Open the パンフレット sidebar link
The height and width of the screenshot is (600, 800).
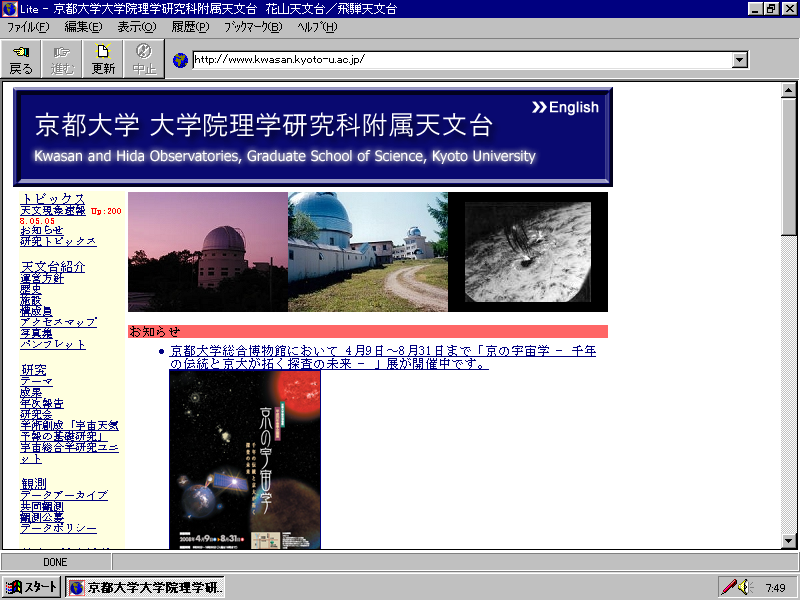tap(53, 344)
